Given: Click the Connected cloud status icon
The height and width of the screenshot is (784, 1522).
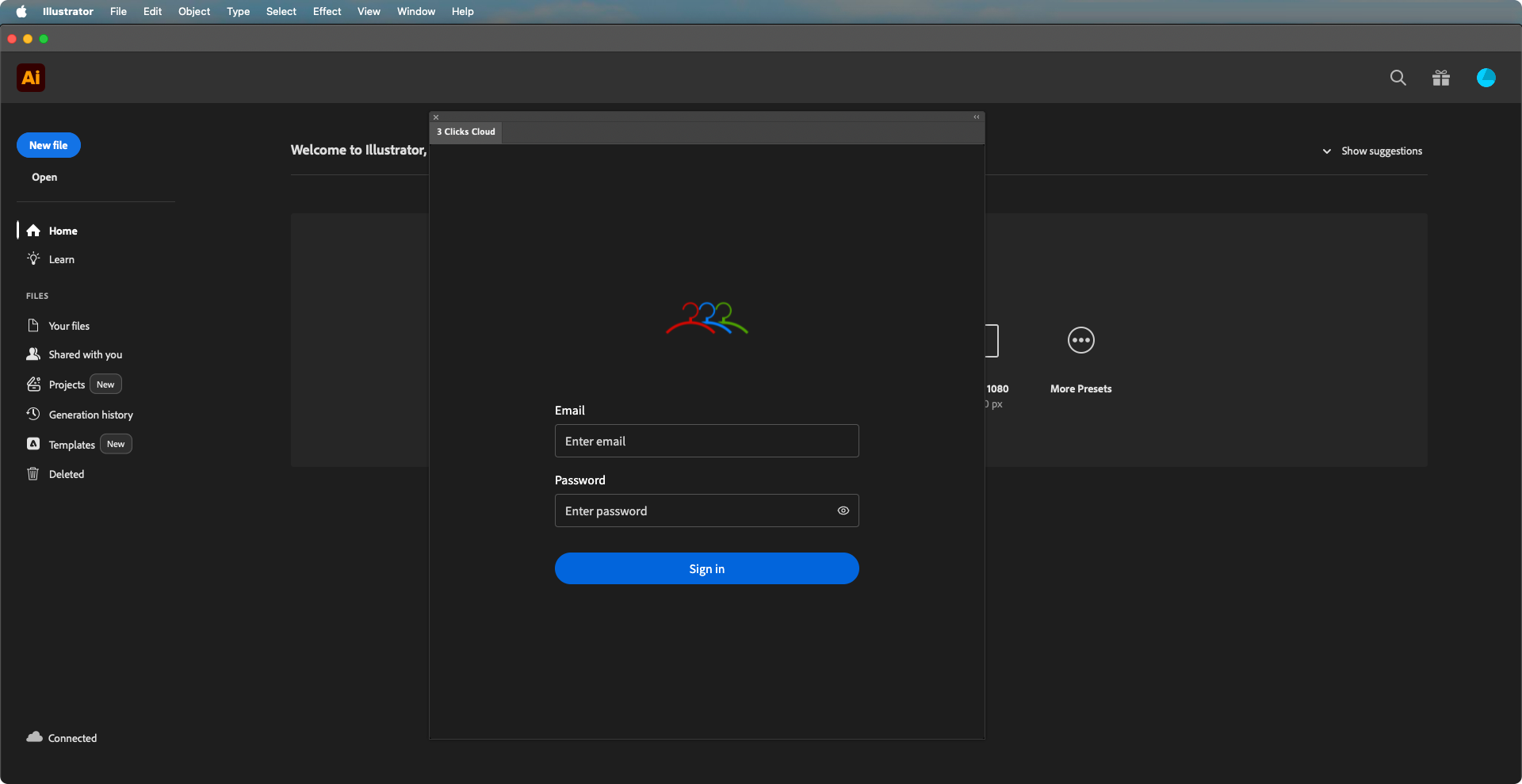Looking at the screenshot, I should (x=34, y=737).
